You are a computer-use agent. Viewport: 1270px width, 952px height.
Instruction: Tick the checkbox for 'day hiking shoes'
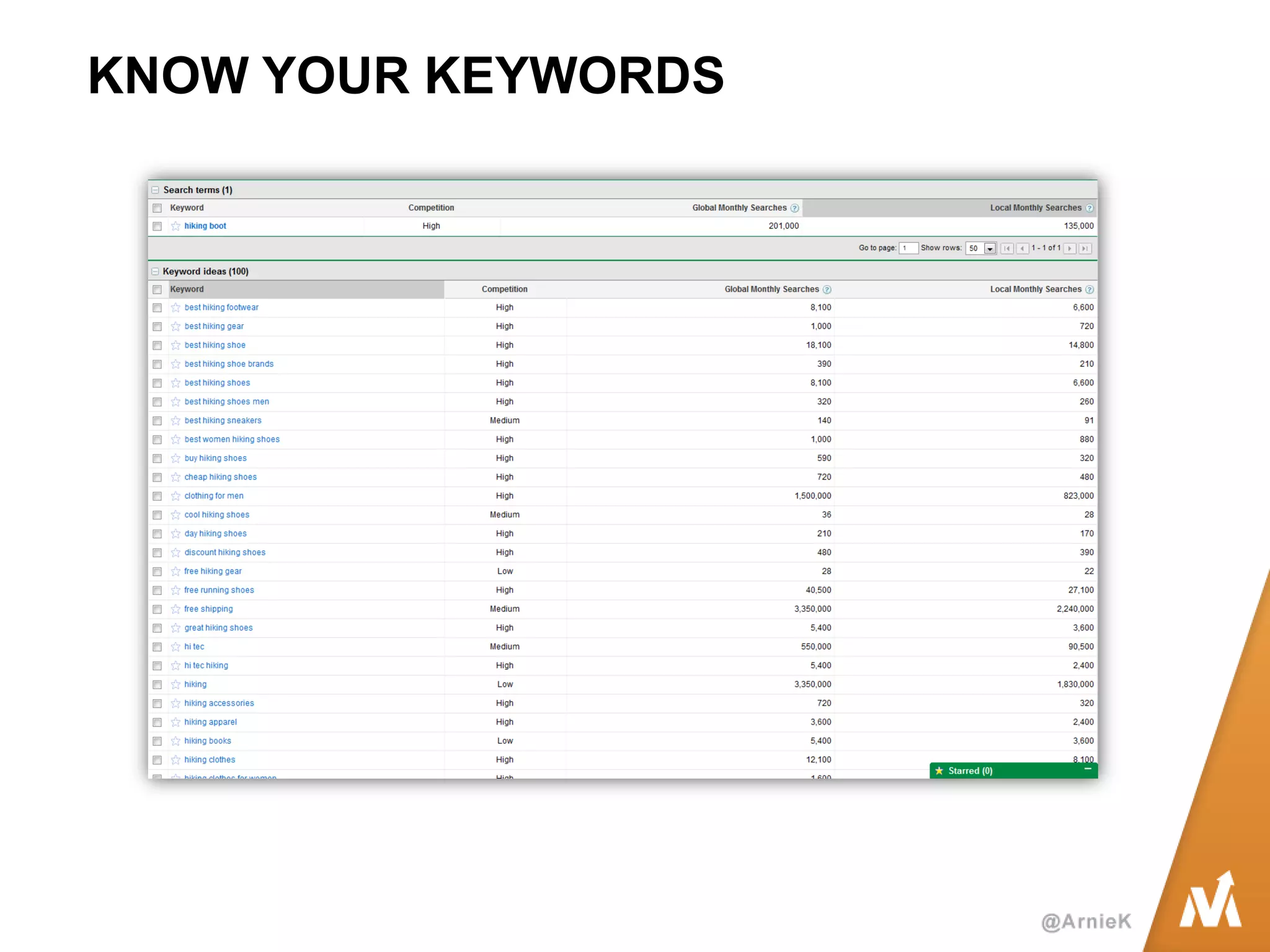(x=157, y=534)
